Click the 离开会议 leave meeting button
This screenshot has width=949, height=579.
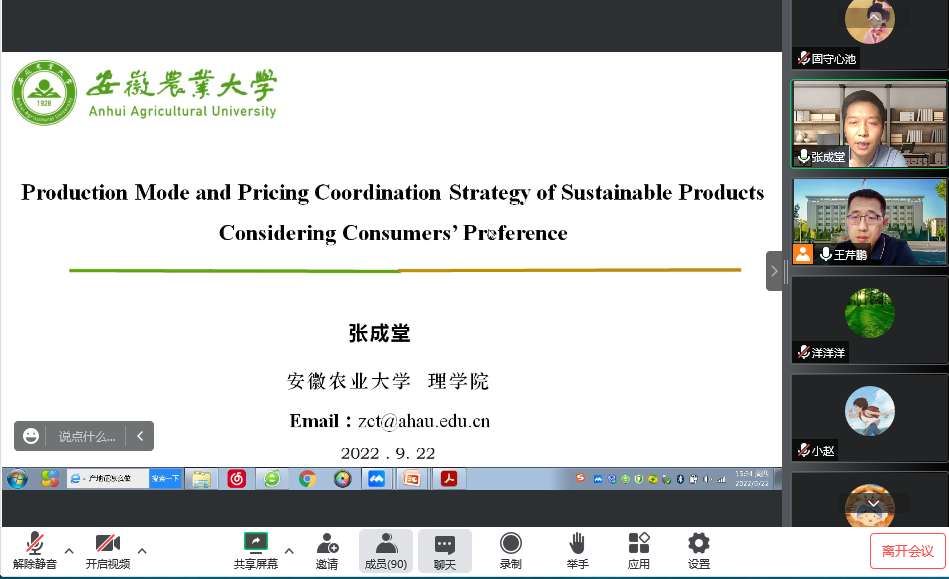(x=907, y=551)
